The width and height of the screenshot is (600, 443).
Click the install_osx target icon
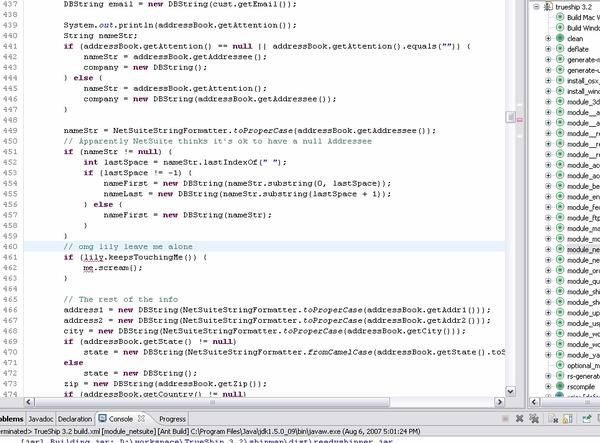[559, 80]
